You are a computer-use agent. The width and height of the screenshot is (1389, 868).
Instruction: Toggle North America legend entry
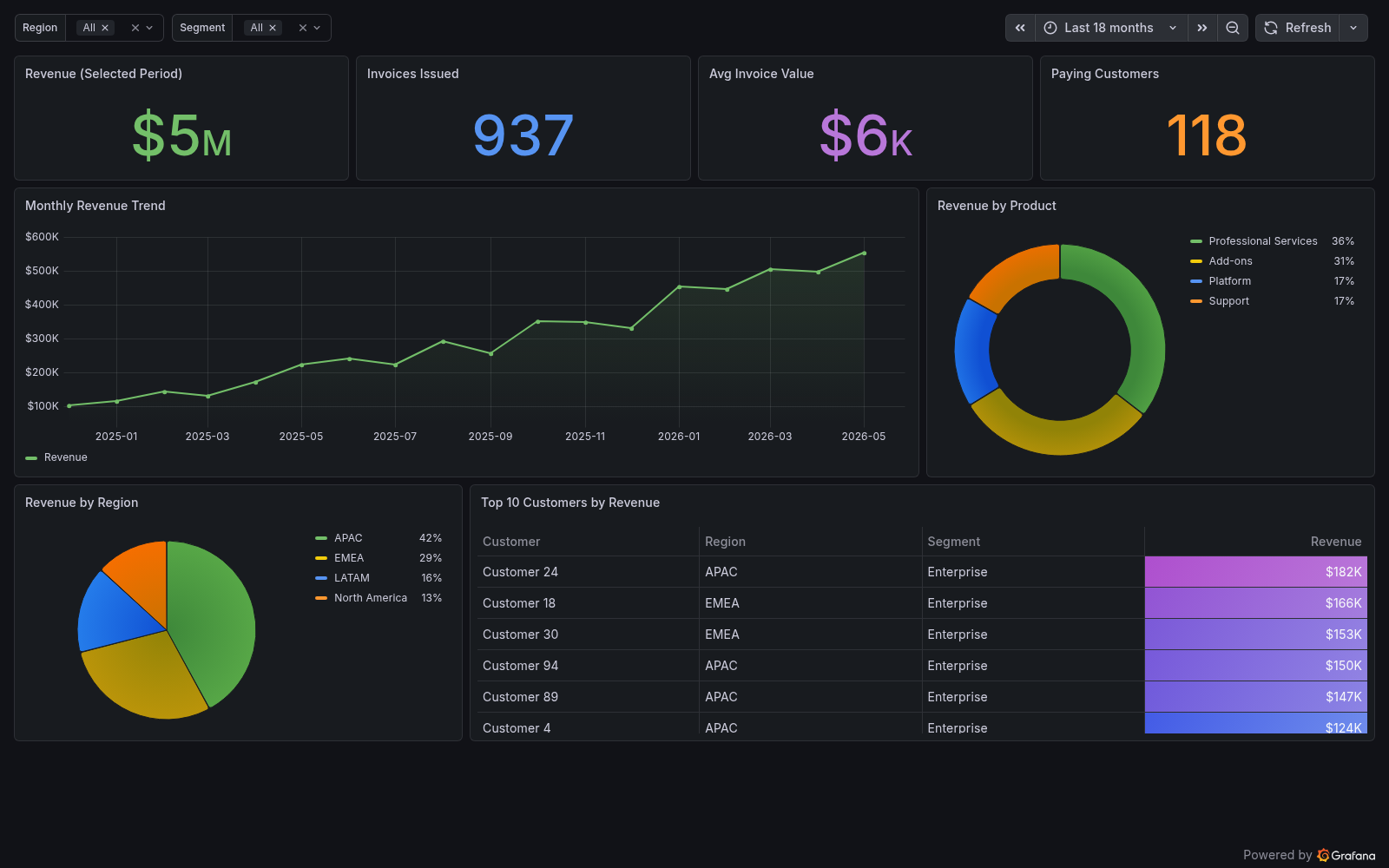coord(371,598)
